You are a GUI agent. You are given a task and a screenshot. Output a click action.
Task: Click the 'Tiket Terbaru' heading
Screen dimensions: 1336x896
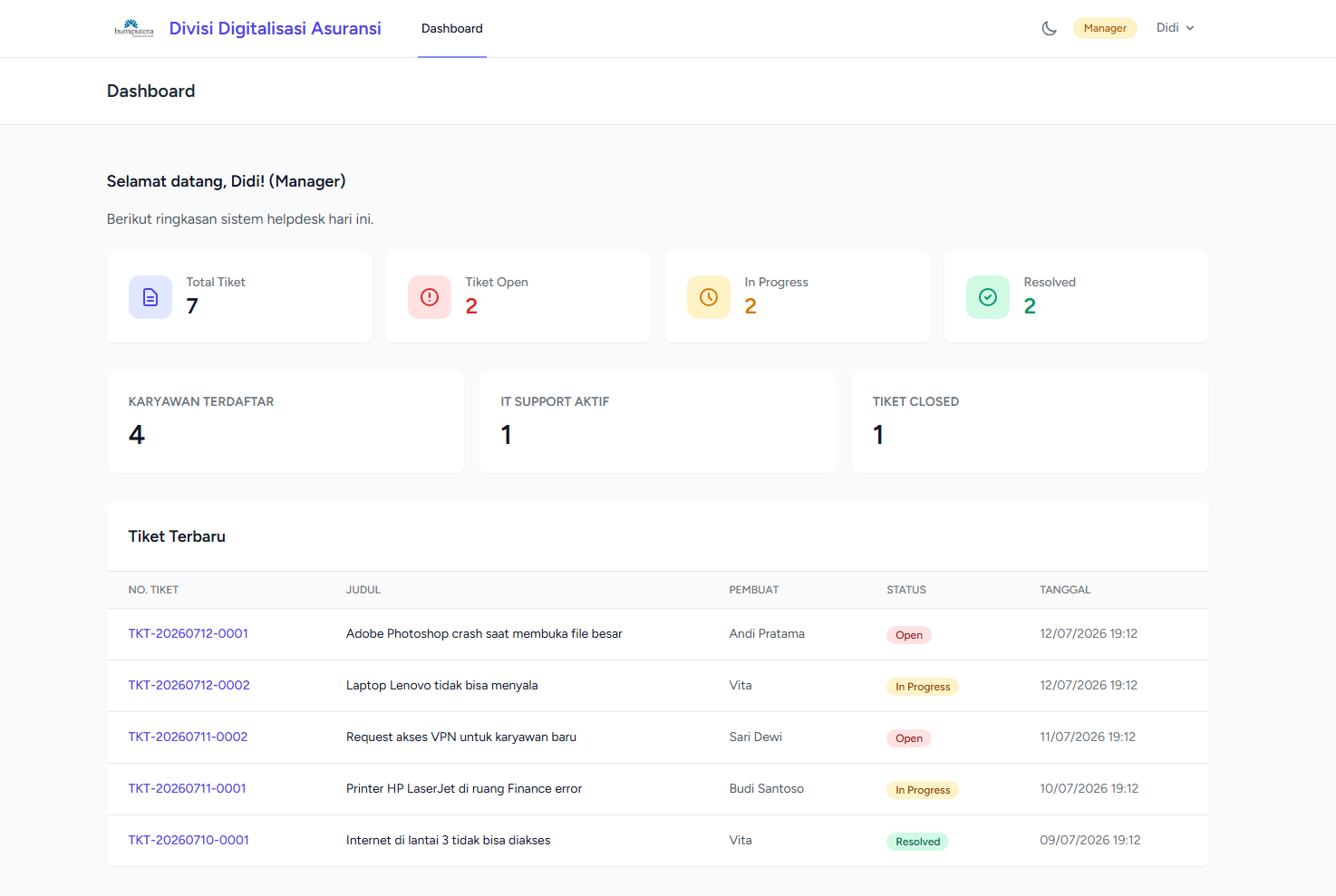(x=177, y=536)
